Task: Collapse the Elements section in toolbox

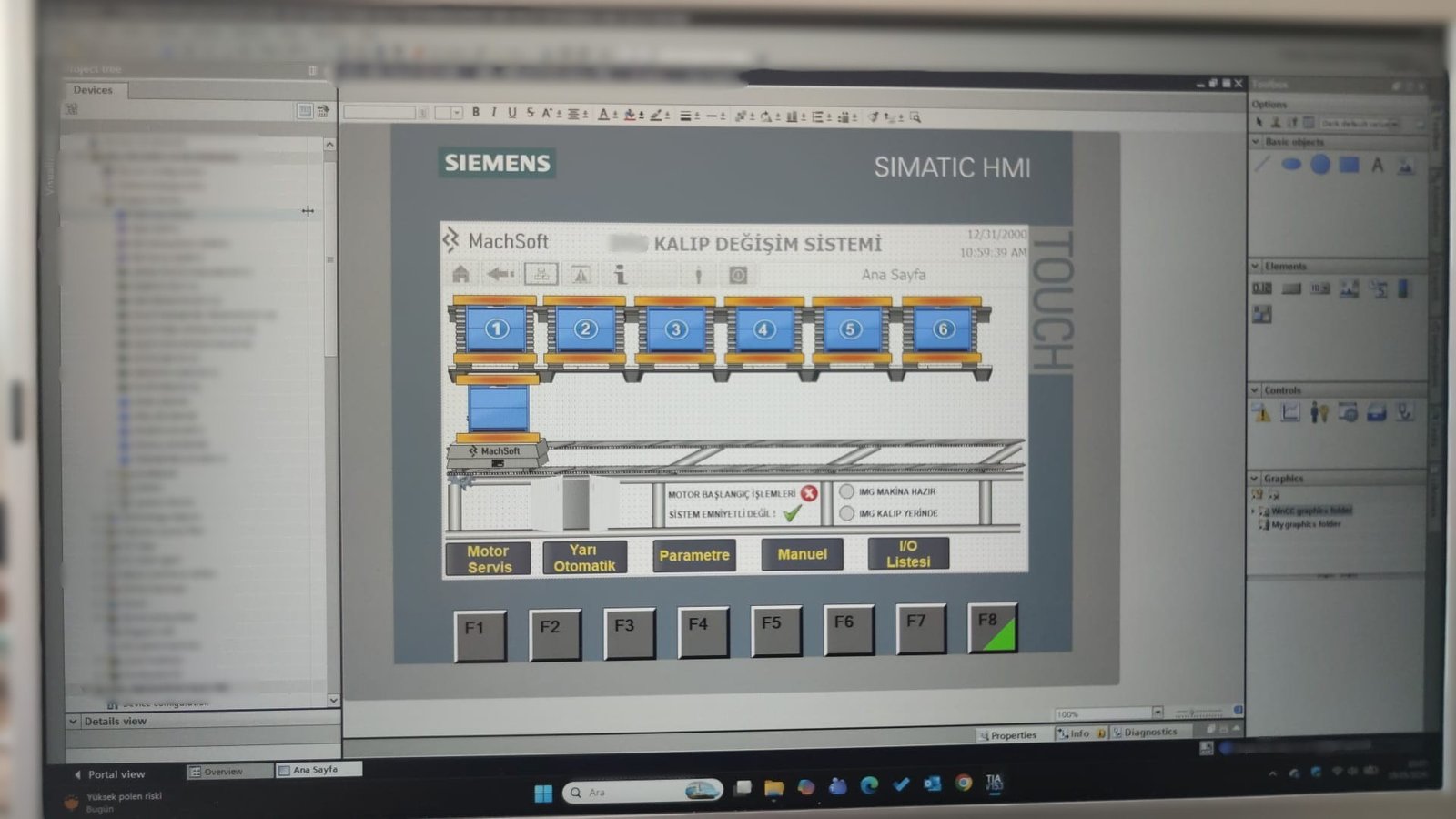Action: pos(1256,266)
